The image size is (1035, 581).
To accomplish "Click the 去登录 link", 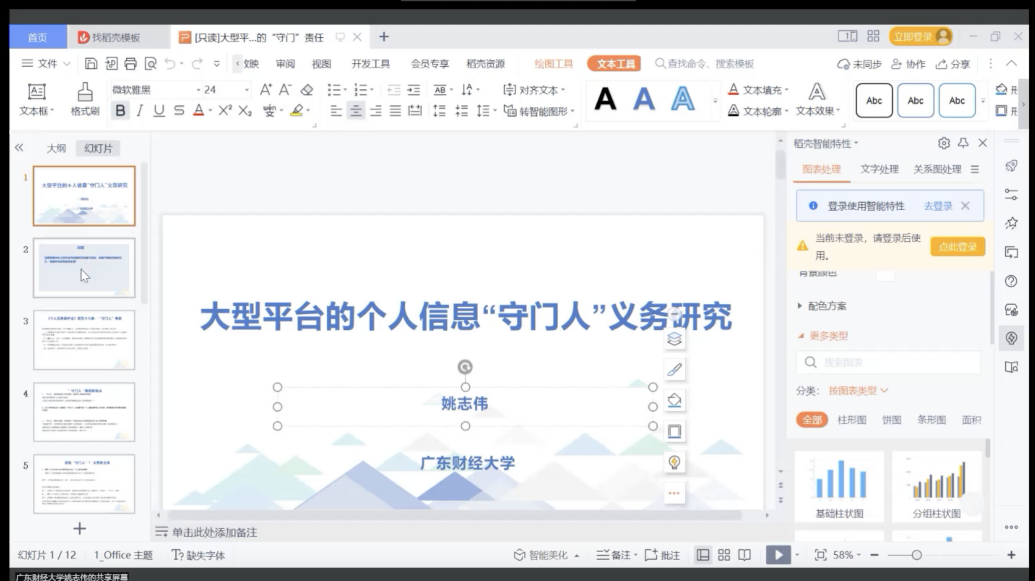I will click(937, 206).
